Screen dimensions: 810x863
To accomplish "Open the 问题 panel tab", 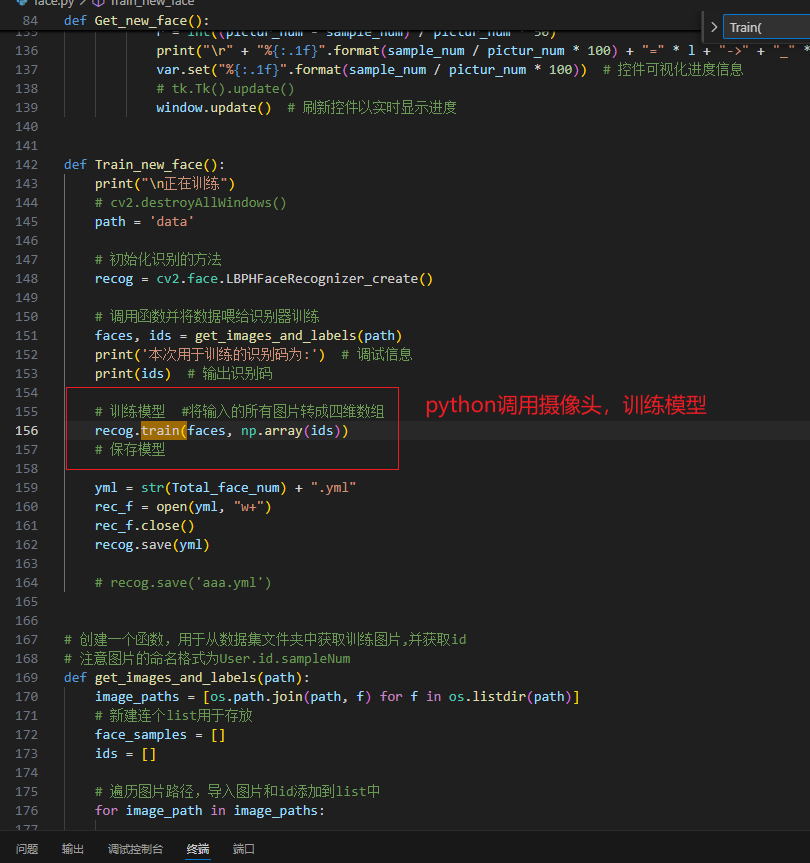I will [x=27, y=849].
